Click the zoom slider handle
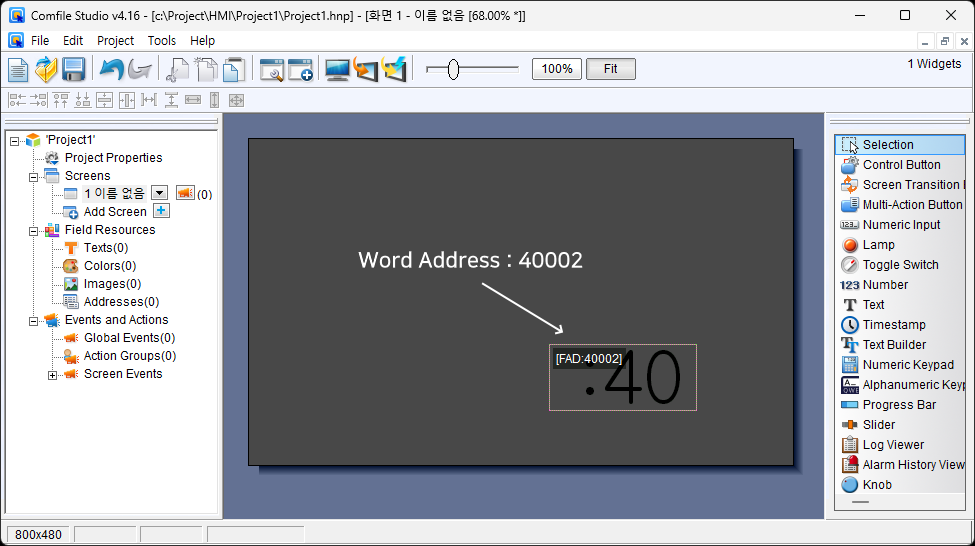Viewport: 975px width, 546px height. (x=453, y=69)
